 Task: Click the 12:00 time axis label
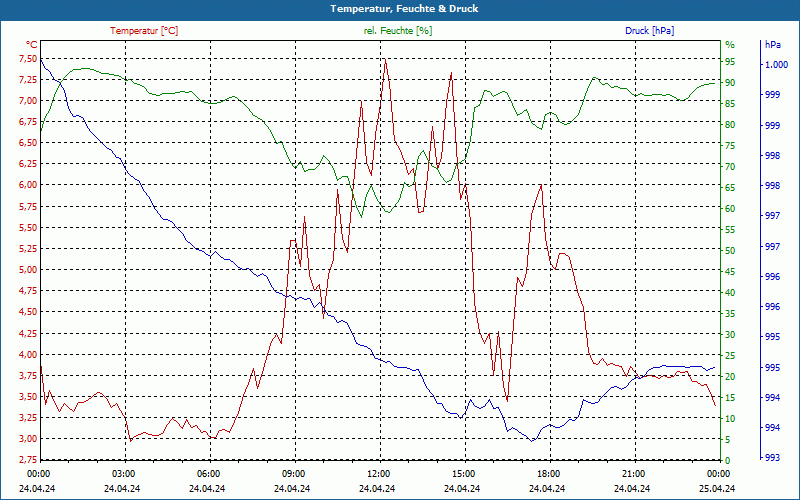click(x=378, y=474)
